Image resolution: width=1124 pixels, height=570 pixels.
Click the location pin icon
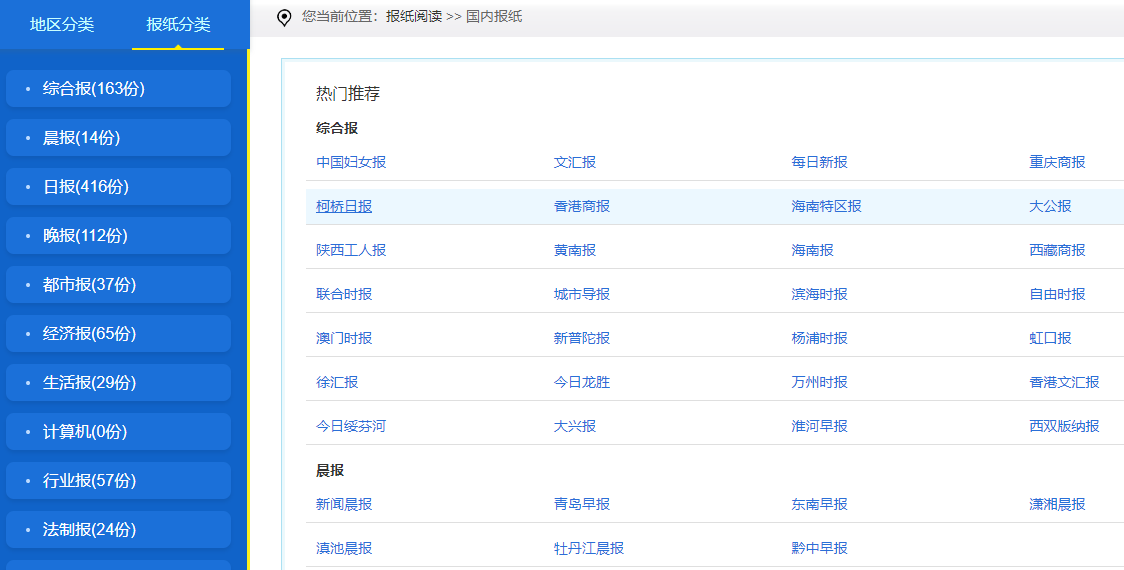(x=285, y=17)
